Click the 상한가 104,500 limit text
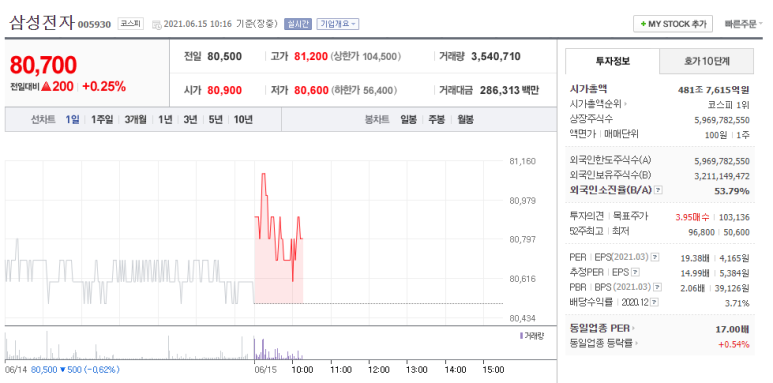Viewport: 773px width, 383px height. point(366,57)
